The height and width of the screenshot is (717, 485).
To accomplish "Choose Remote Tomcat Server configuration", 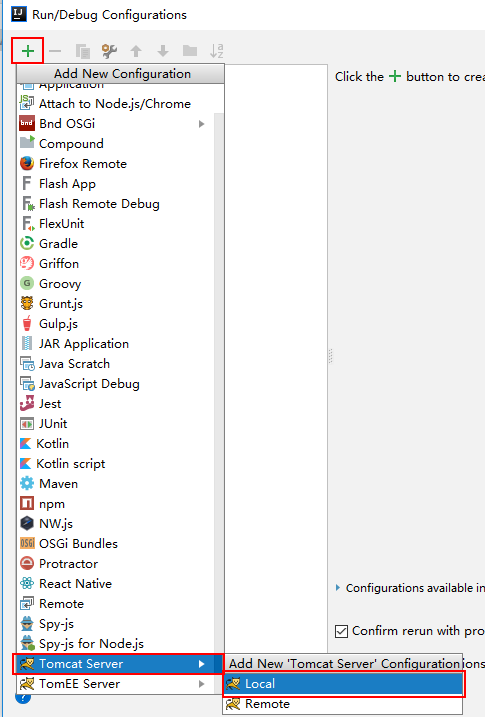I will click(343, 704).
